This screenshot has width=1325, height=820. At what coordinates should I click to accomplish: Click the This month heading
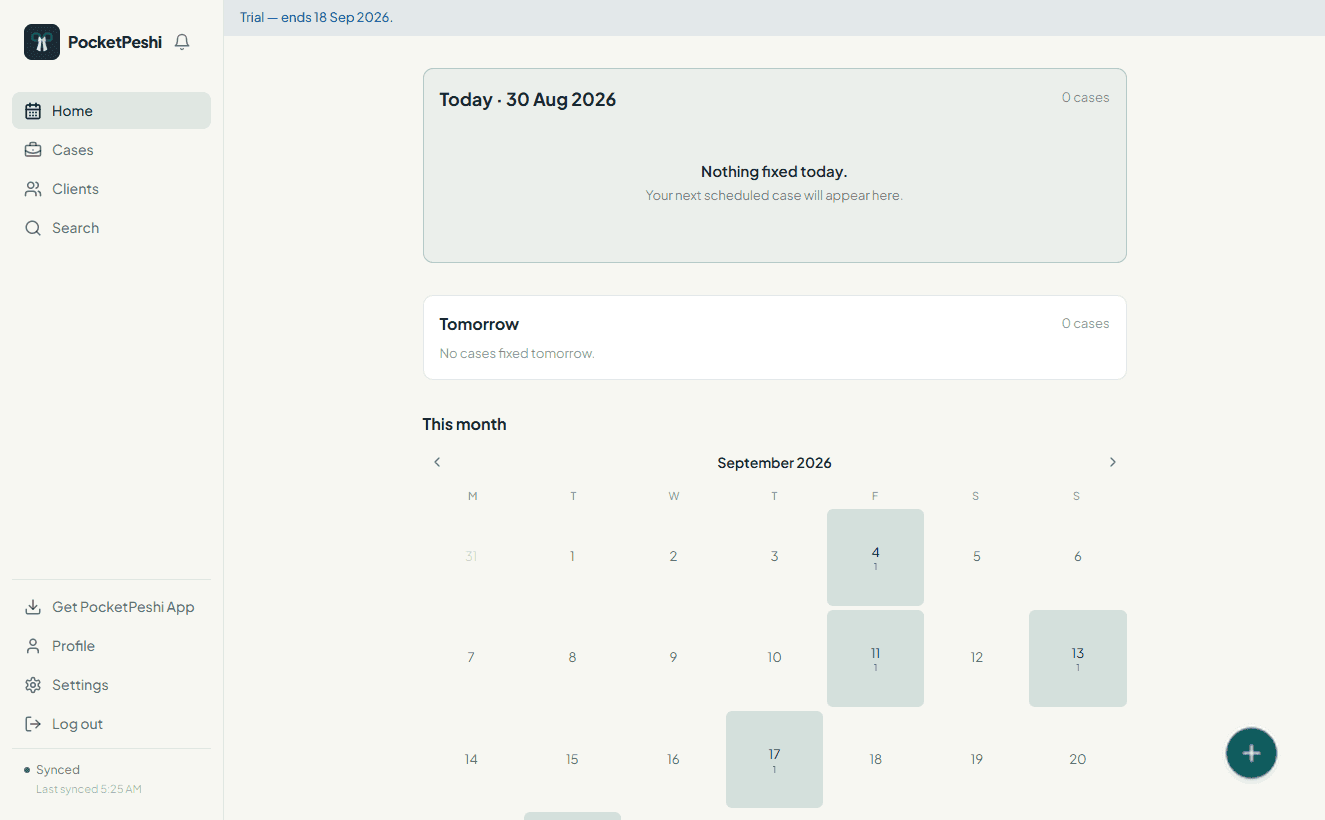[x=464, y=424]
